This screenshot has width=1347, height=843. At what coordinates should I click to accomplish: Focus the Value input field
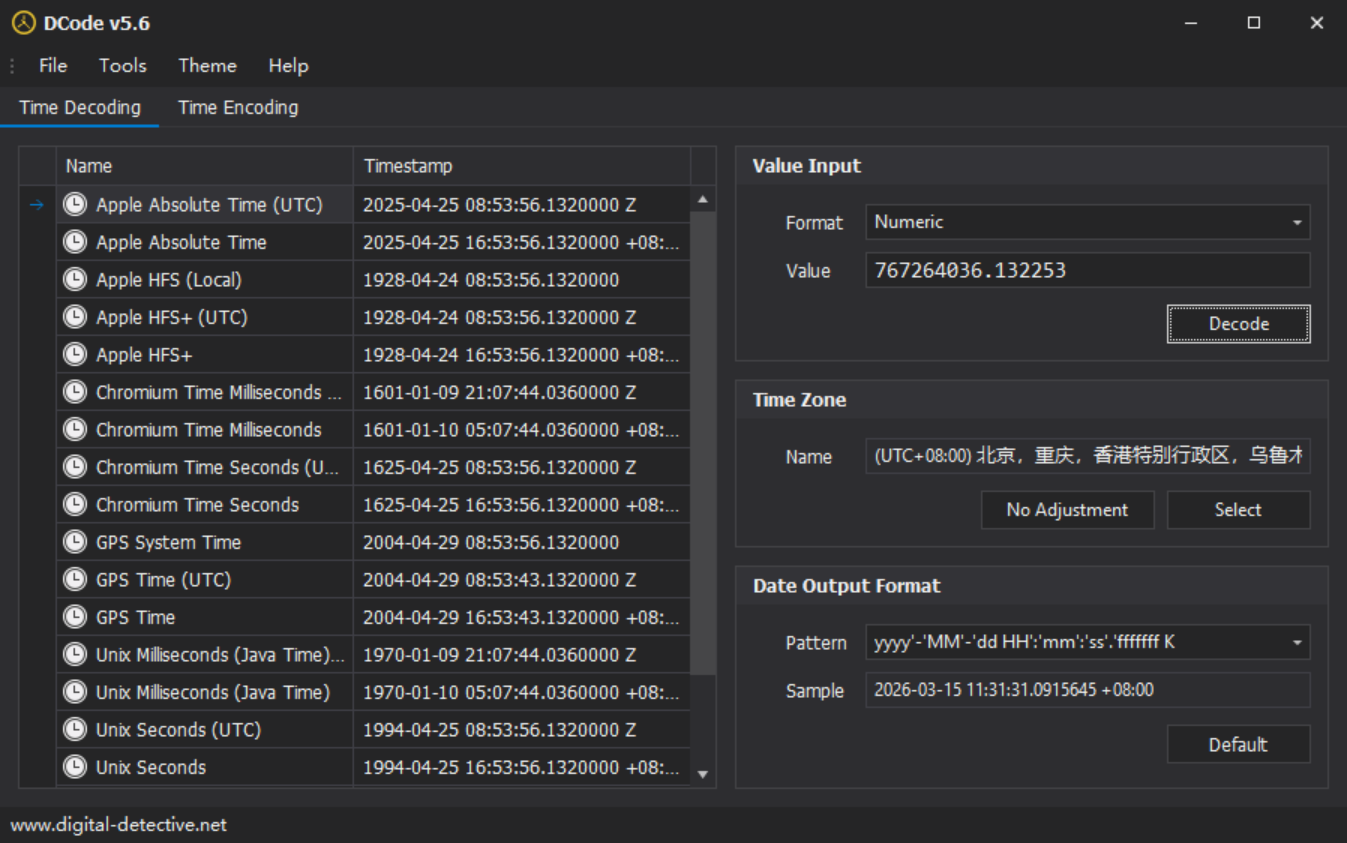1087,271
